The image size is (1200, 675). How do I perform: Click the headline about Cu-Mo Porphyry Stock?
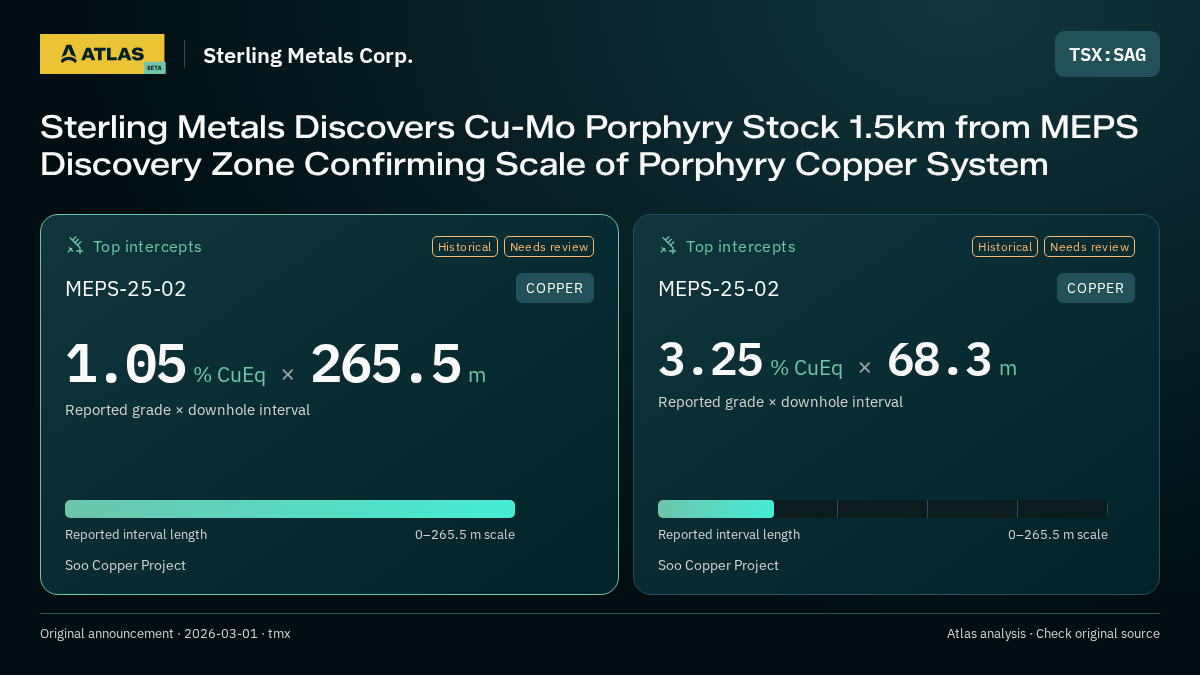(589, 145)
